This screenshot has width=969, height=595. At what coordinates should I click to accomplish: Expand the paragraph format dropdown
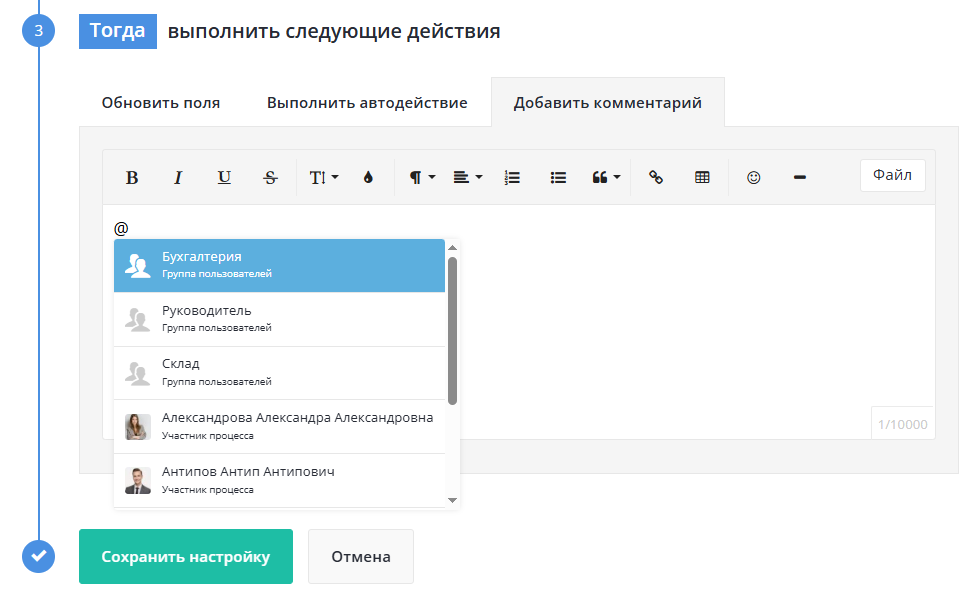pos(421,177)
